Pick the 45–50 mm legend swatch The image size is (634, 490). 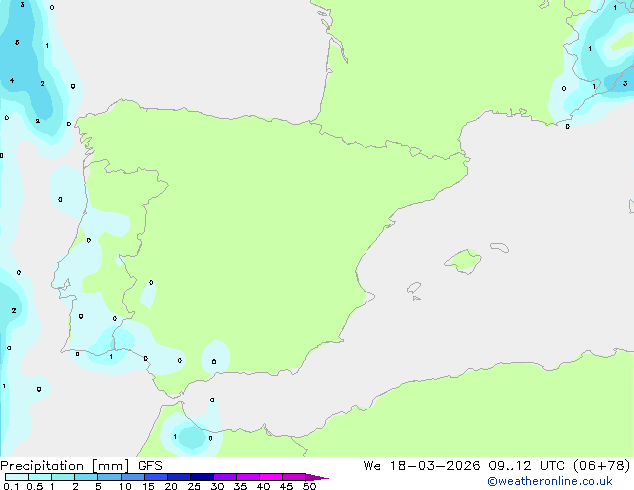coord(294,477)
